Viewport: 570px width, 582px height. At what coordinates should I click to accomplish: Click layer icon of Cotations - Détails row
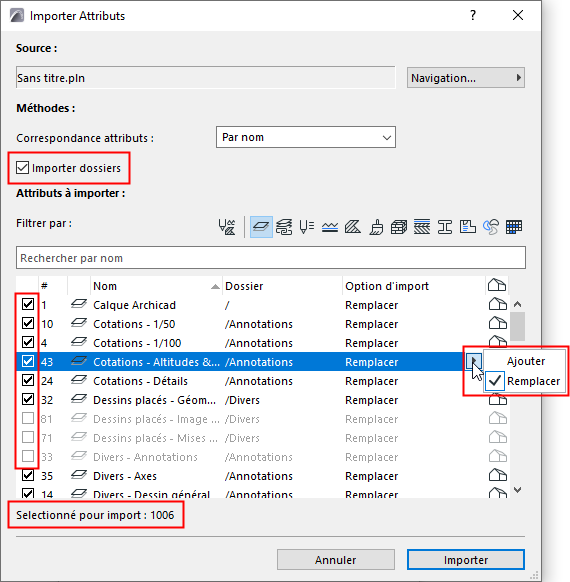coord(79,380)
